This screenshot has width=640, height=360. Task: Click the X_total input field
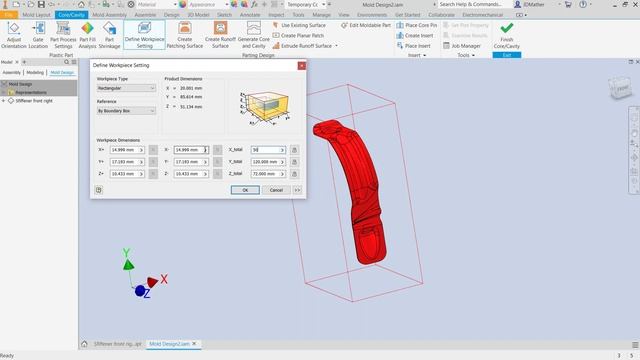coord(268,150)
